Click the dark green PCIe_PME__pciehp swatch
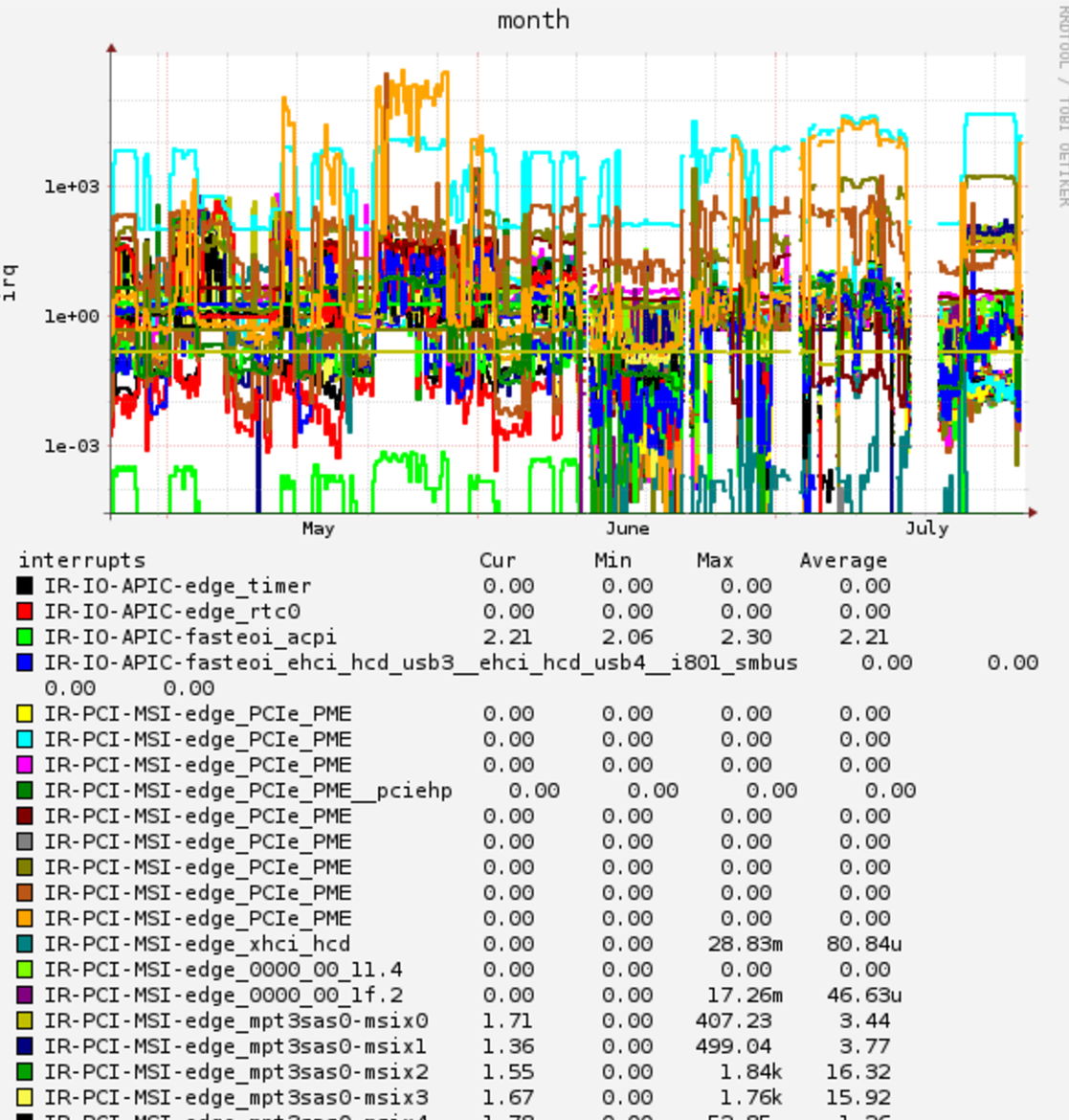 25,790
